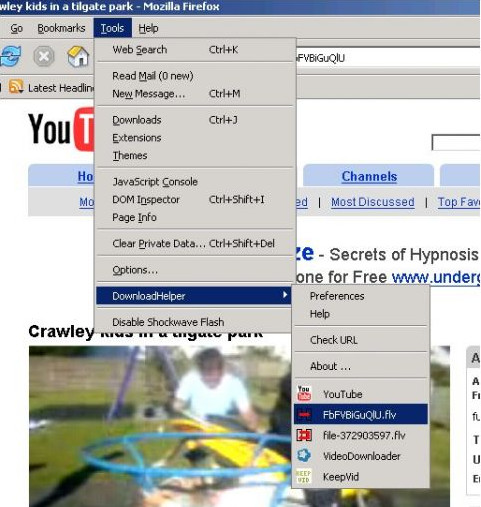Select the DownloadHelper menu item

[194, 296]
